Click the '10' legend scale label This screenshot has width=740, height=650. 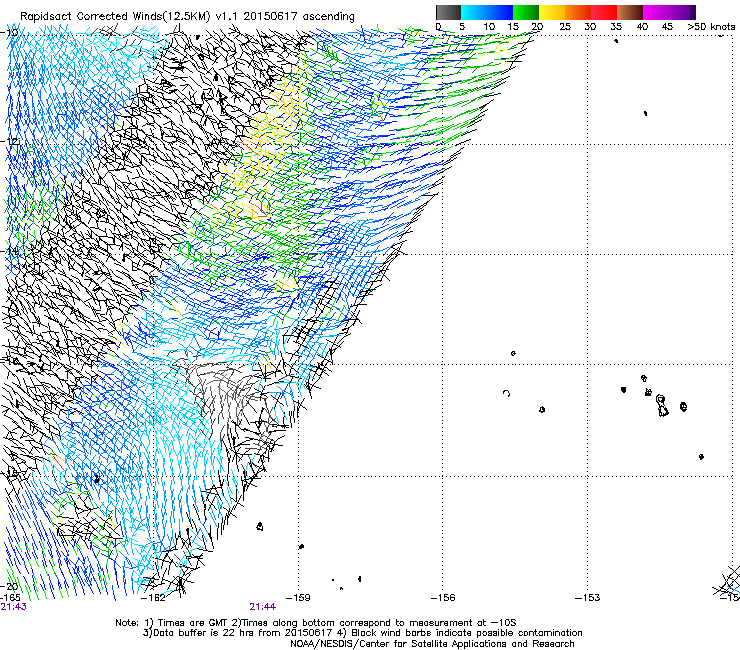click(489, 27)
